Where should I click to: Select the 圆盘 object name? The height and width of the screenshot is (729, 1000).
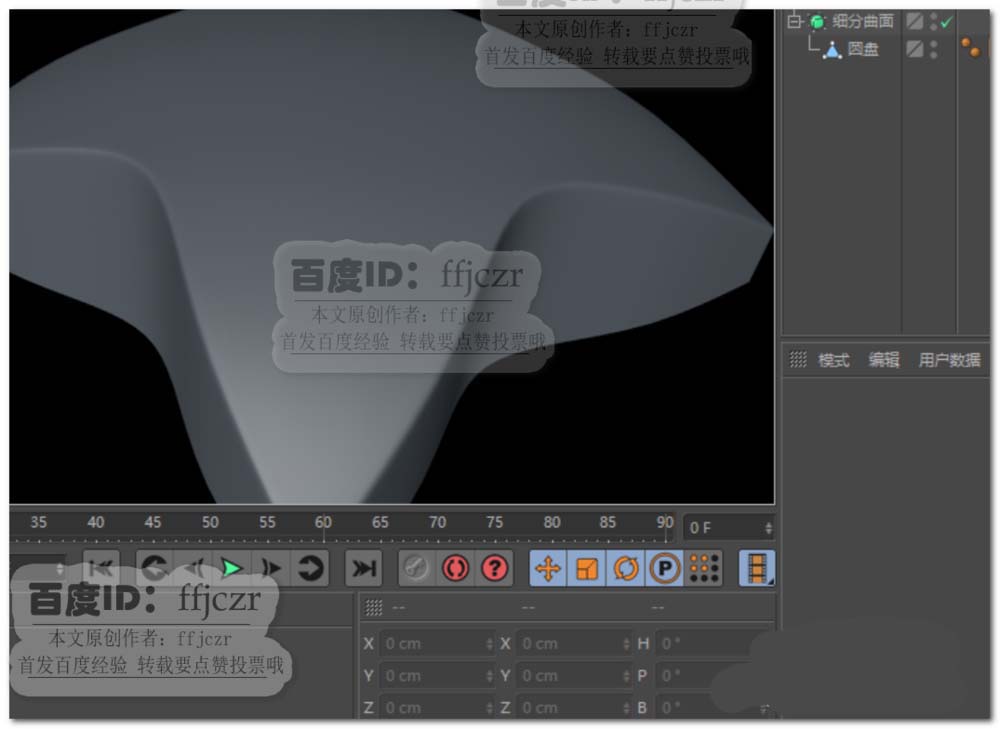[x=863, y=49]
